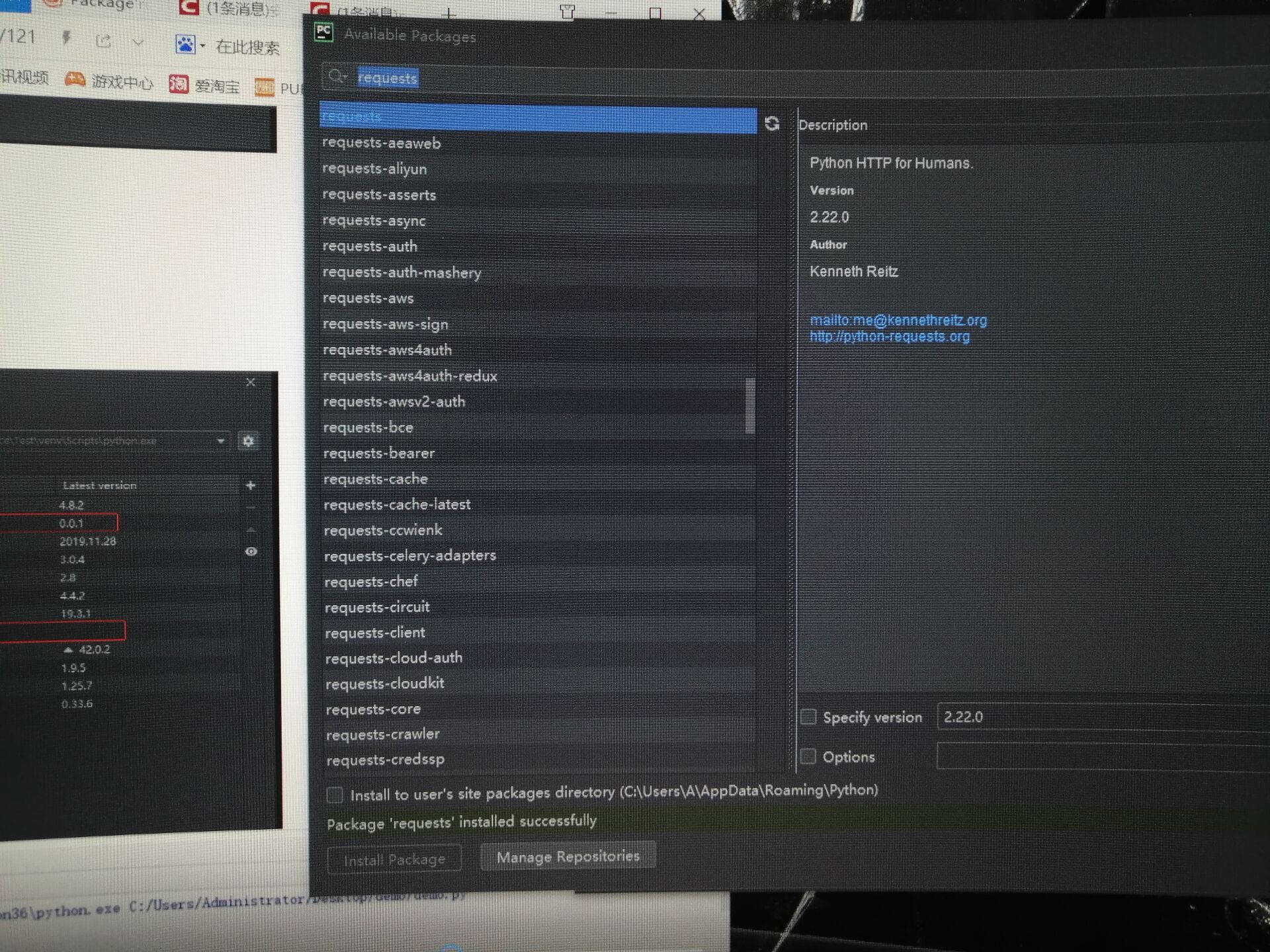Expand the Python interpreter path dropdown
Image resolution: width=1270 pixels, height=952 pixels.
point(221,441)
